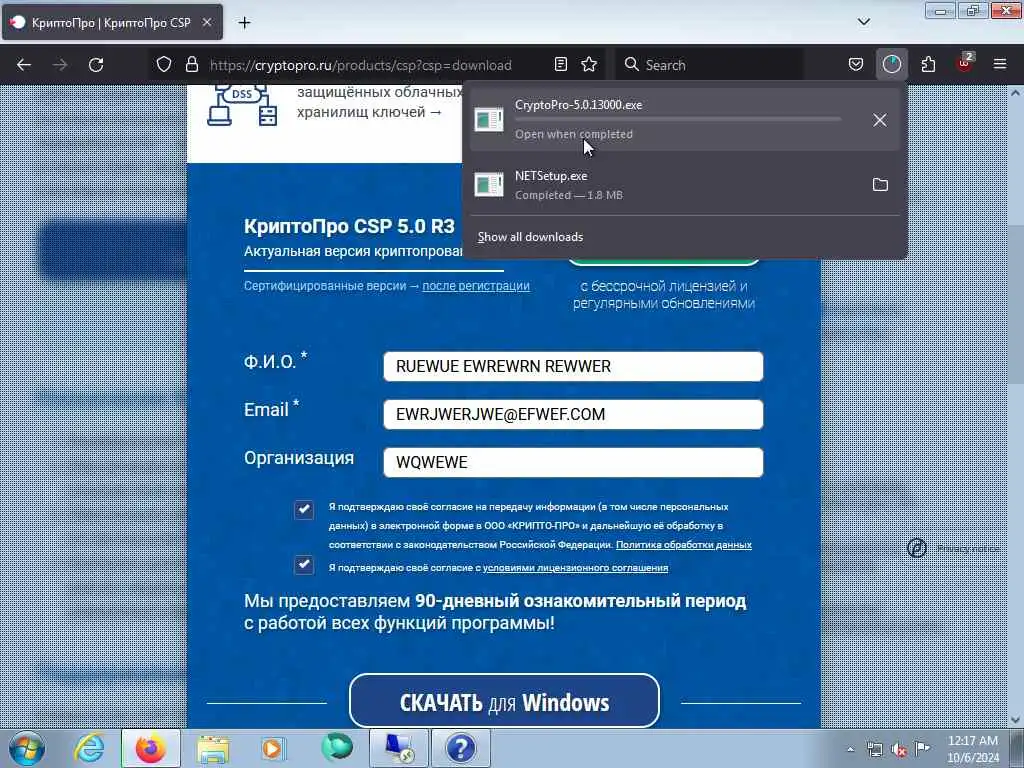Open the Firefox hamburger menu
Viewport: 1024px width, 768px height.
[1000, 64]
